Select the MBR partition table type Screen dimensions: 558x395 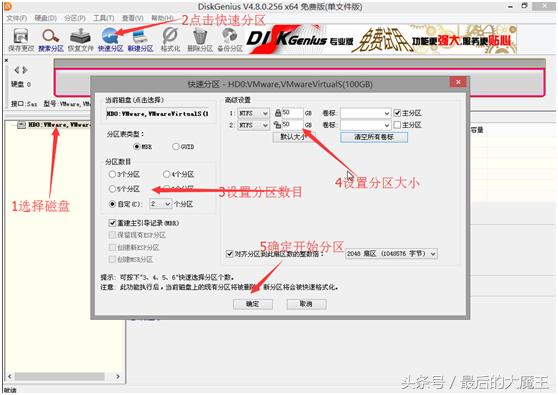(137, 147)
